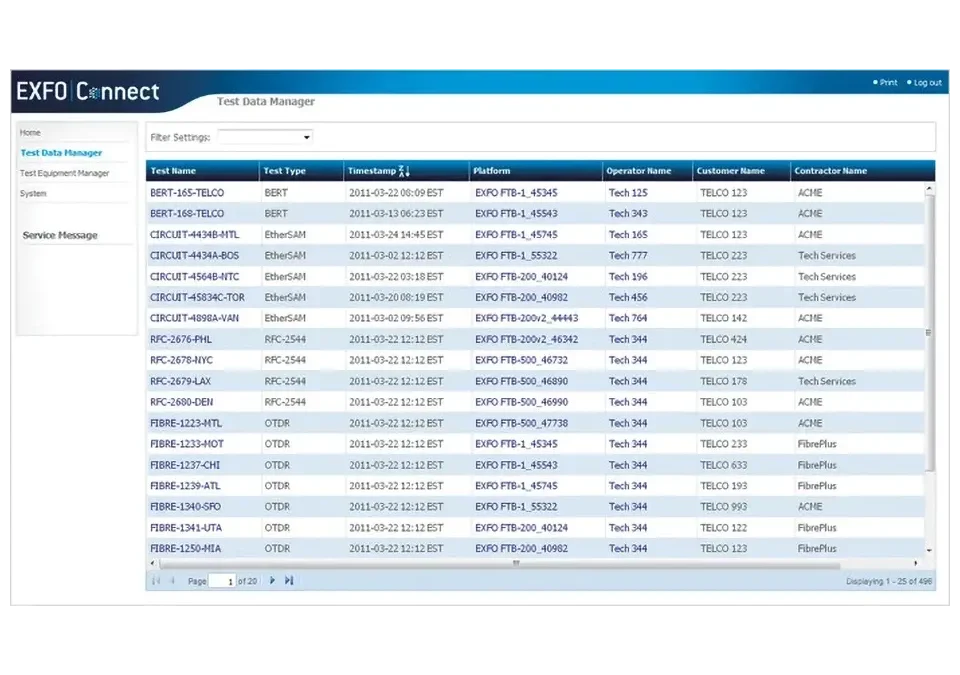
Task: Select platform EXFO FTB-200v2_46342 cell
Action: pyautogui.click(x=527, y=339)
